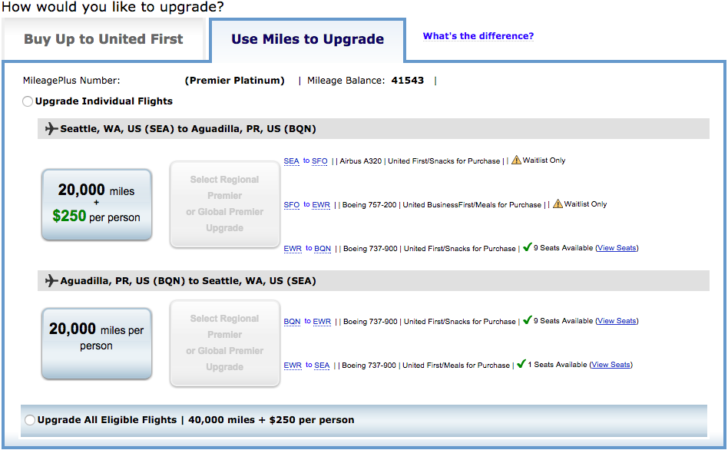Screen dimensions: 728x450
Task: Click airplane icon beside Seattle to Aguadilla header
Action: (x=51, y=129)
